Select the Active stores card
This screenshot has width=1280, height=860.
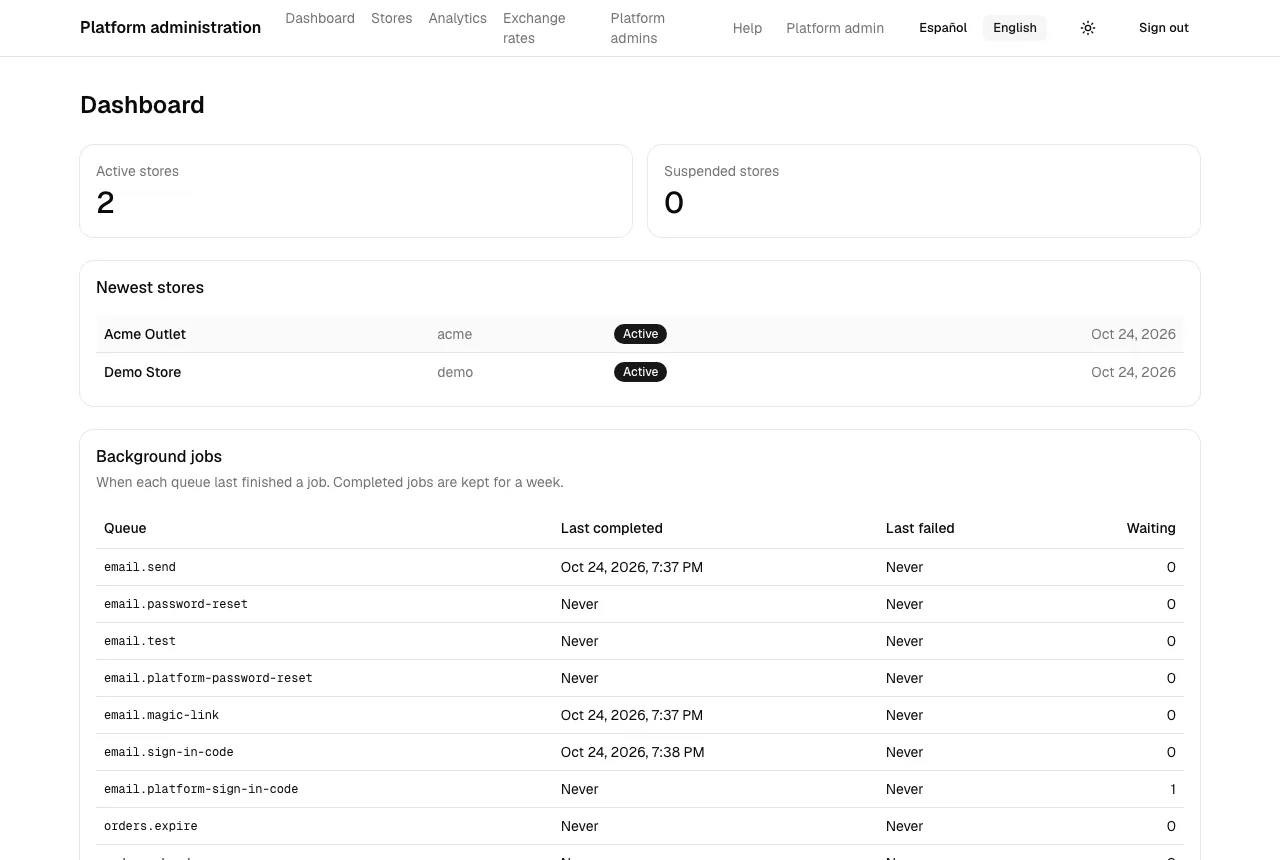click(x=356, y=191)
